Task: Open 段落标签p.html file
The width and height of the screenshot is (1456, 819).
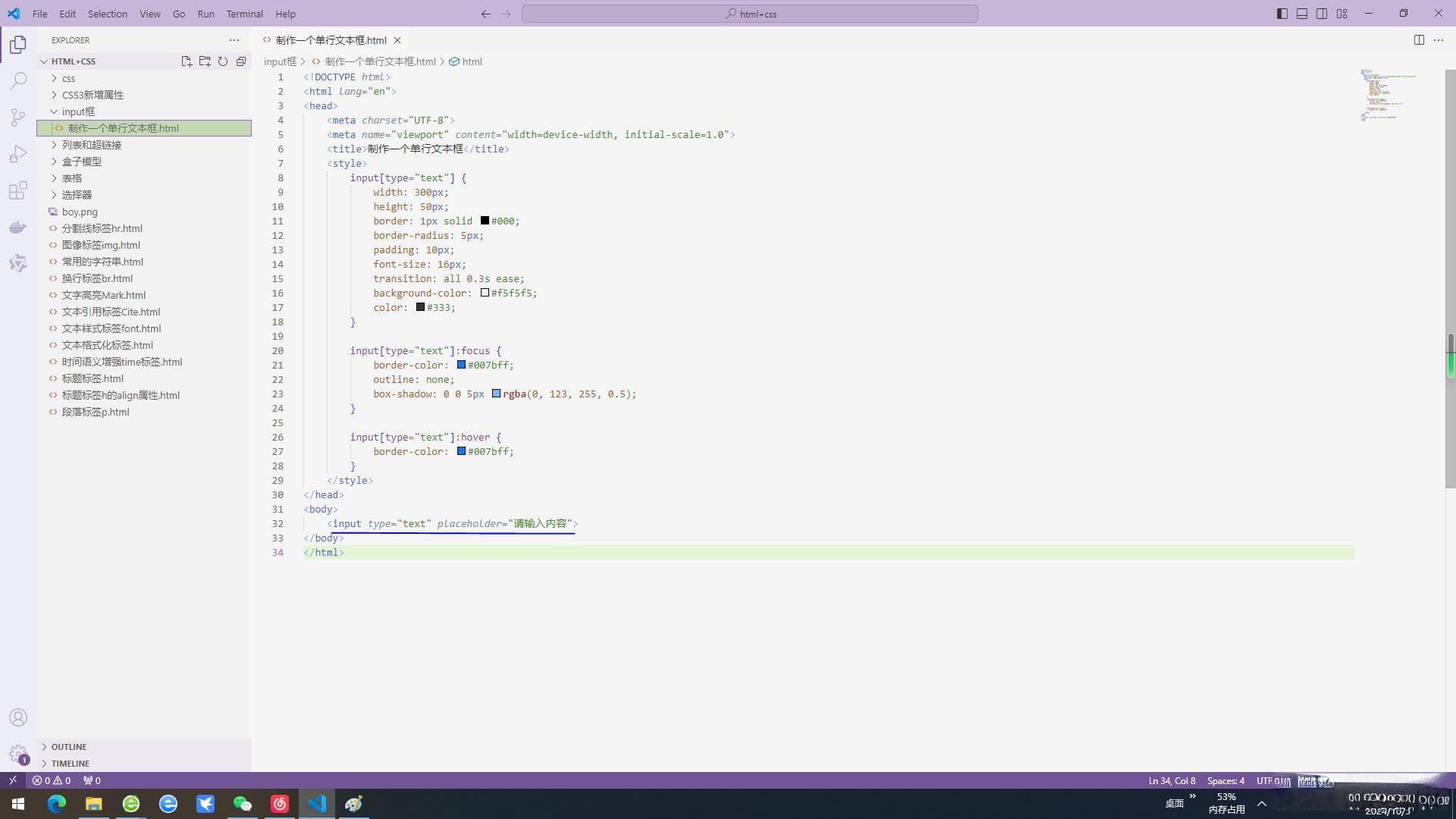Action: 144,412
